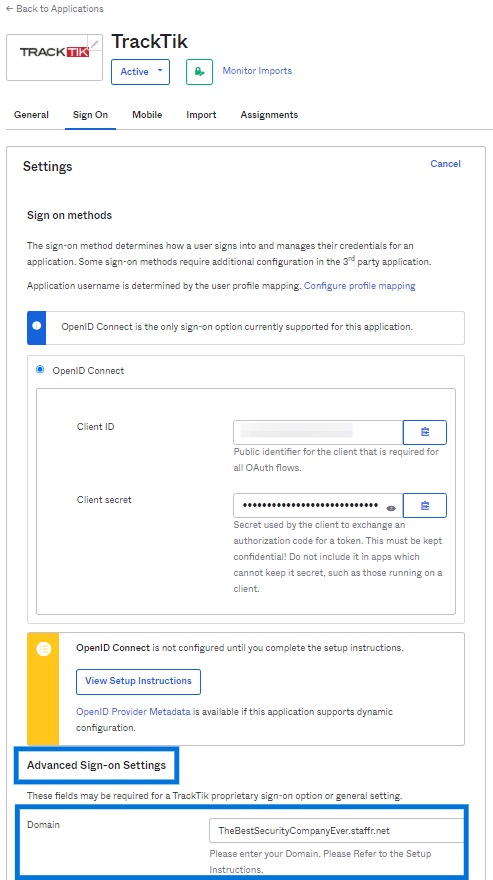This screenshot has height=880, width=493.
Task: Select the OpenID Connect radio button
Action: pyautogui.click(x=40, y=370)
